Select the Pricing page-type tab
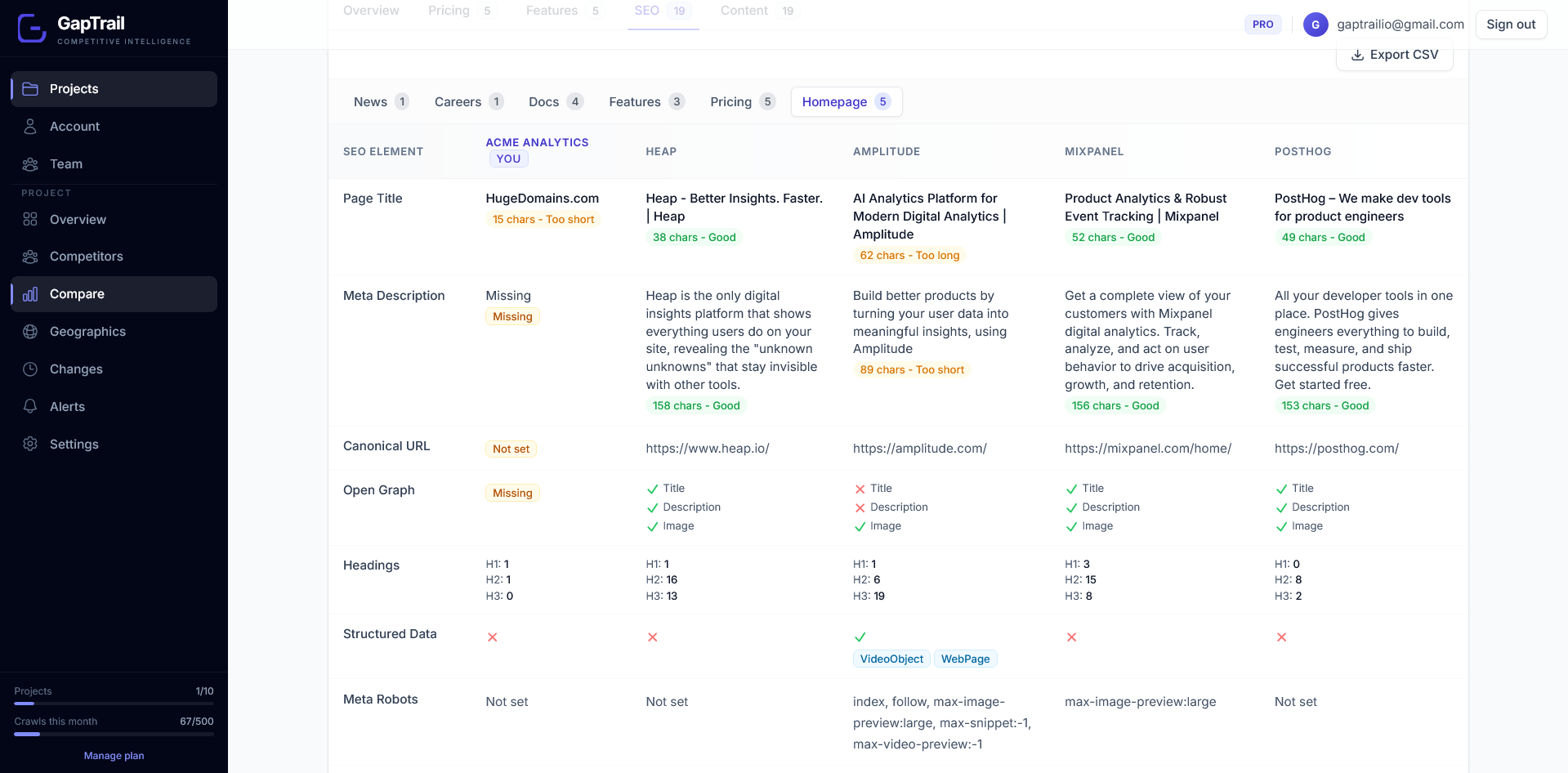Viewport: 1568px width, 773px height. coord(742,102)
